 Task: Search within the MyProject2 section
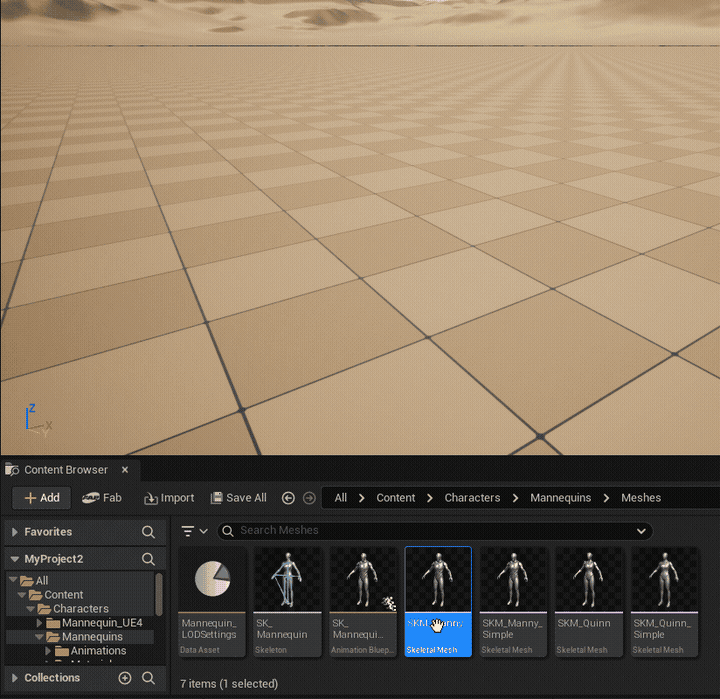click(x=148, y=559)
